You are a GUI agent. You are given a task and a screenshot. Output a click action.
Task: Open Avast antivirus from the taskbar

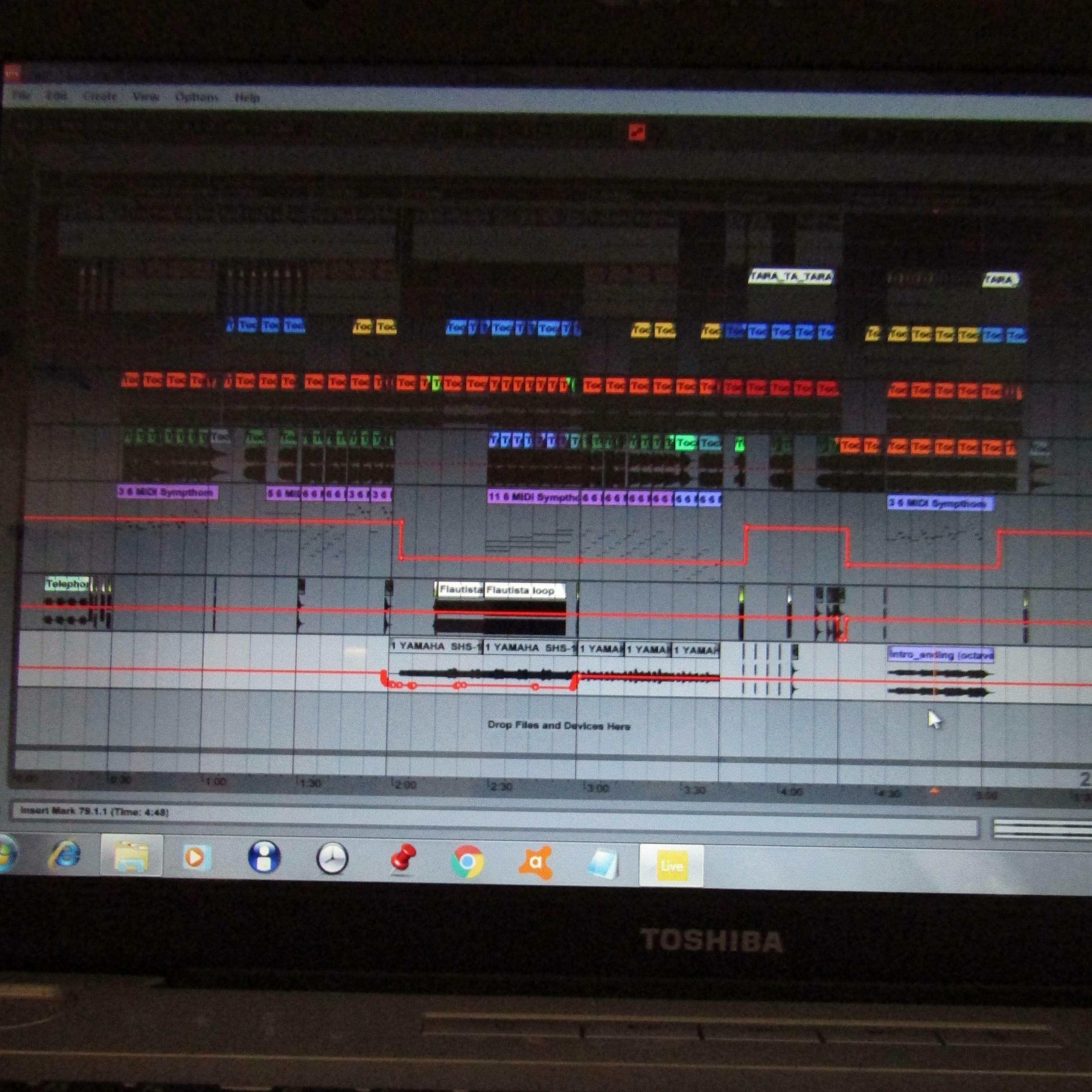click(535, 863)
